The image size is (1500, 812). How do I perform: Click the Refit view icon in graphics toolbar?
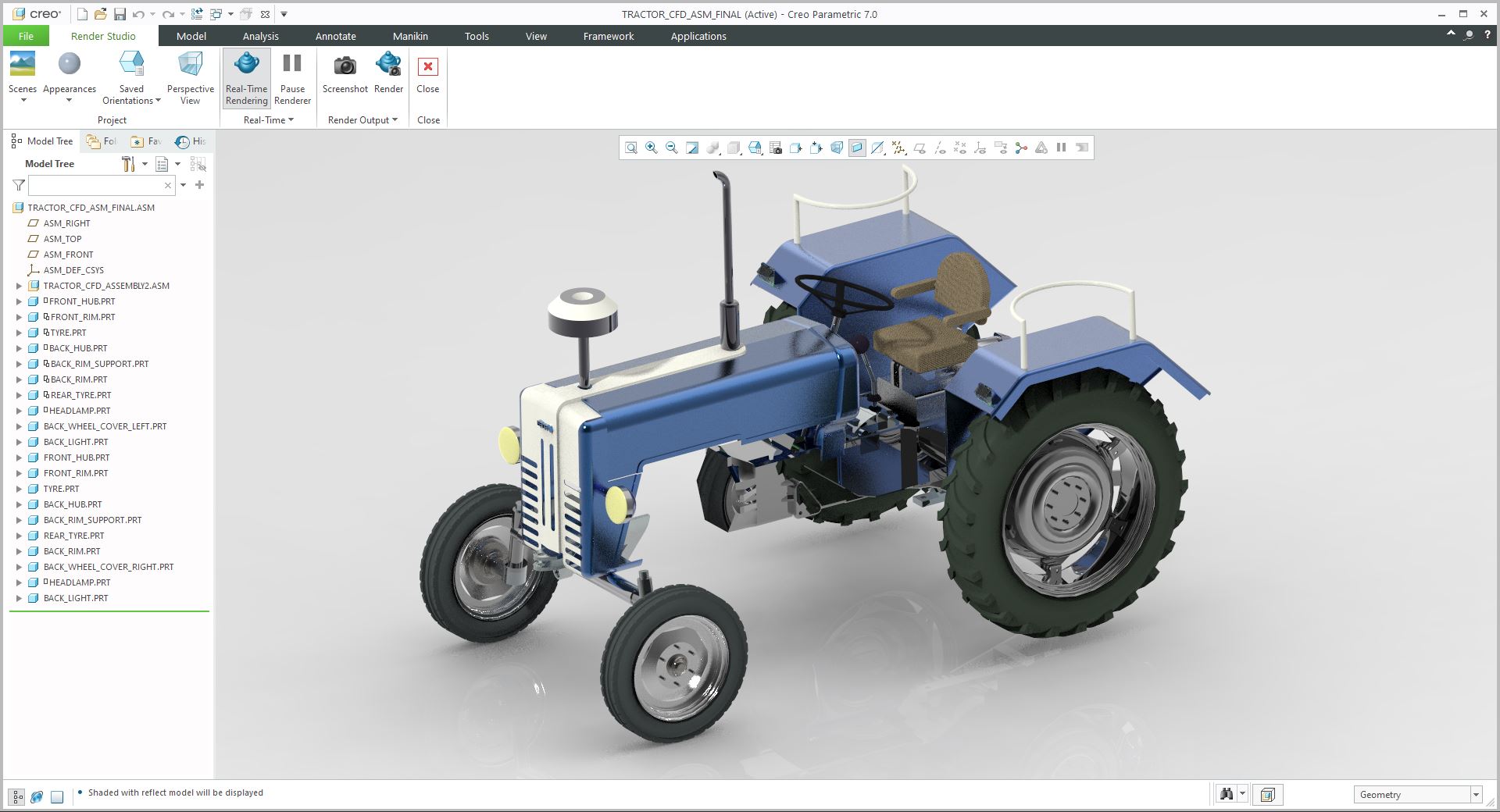631,148
